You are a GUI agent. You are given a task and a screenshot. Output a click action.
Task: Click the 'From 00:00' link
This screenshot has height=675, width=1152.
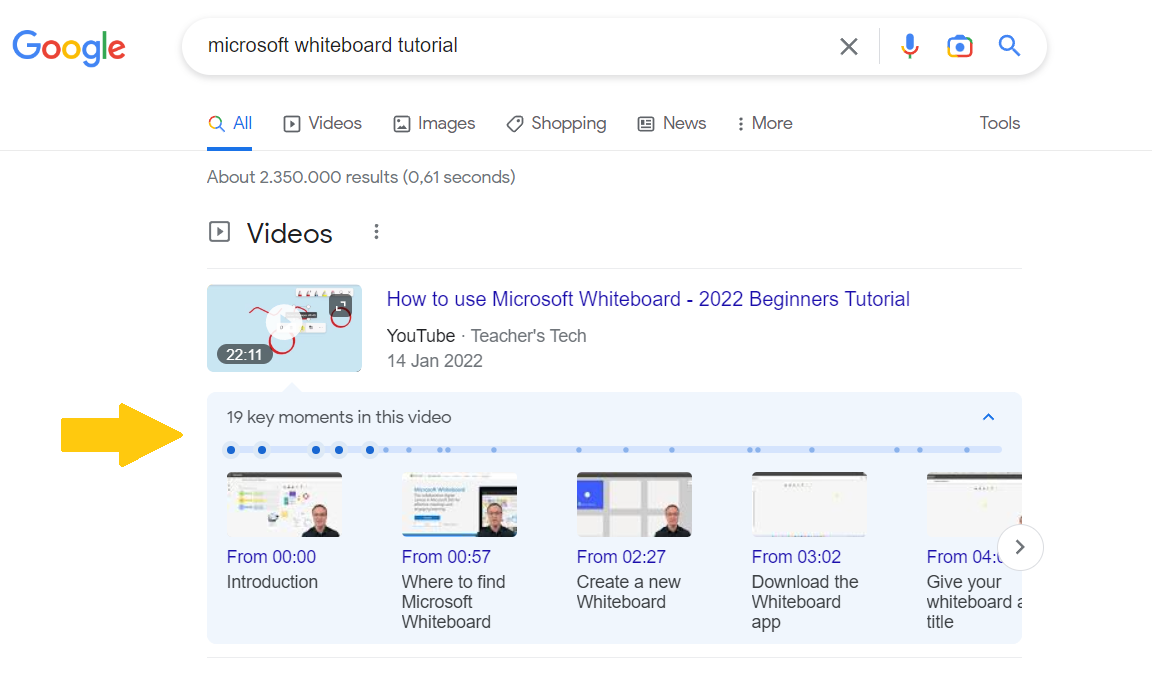(271, 557)
